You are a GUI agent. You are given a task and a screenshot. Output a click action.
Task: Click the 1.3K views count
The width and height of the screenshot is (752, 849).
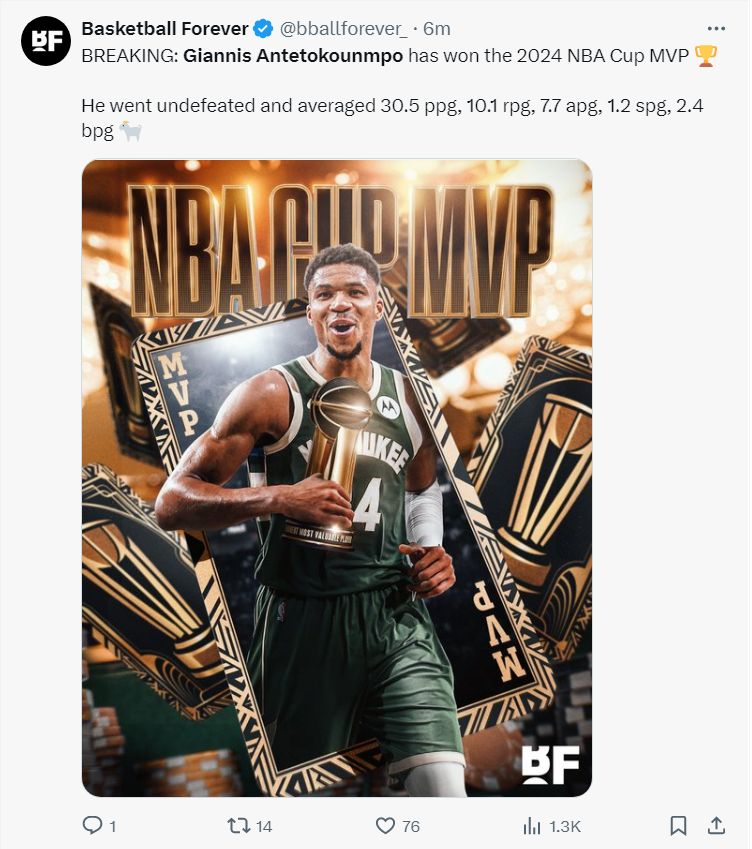pyautogui.click(x=565, y=826)
